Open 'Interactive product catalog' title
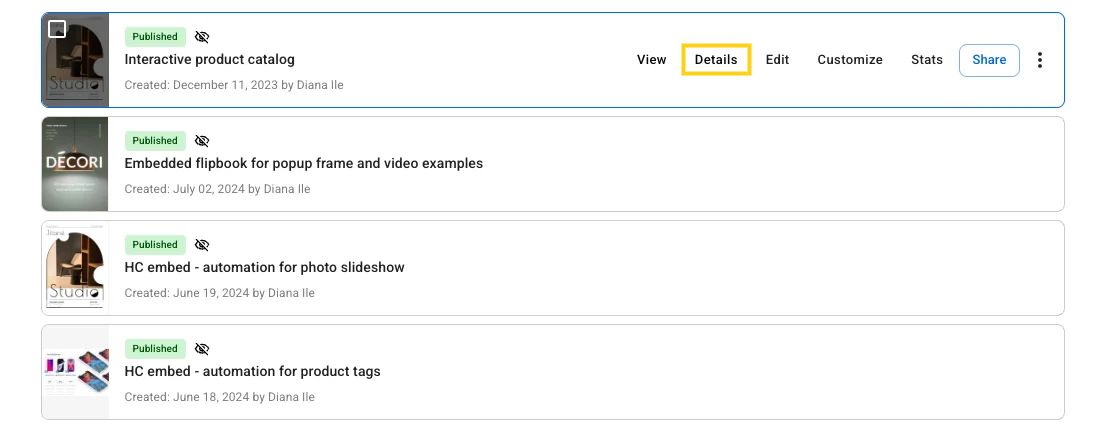The image size is (1107, 426). click(209, 60)
